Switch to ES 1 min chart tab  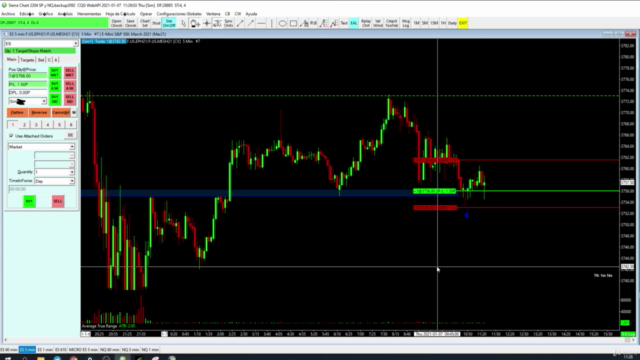pyautogui.click(x=45, y=350)
